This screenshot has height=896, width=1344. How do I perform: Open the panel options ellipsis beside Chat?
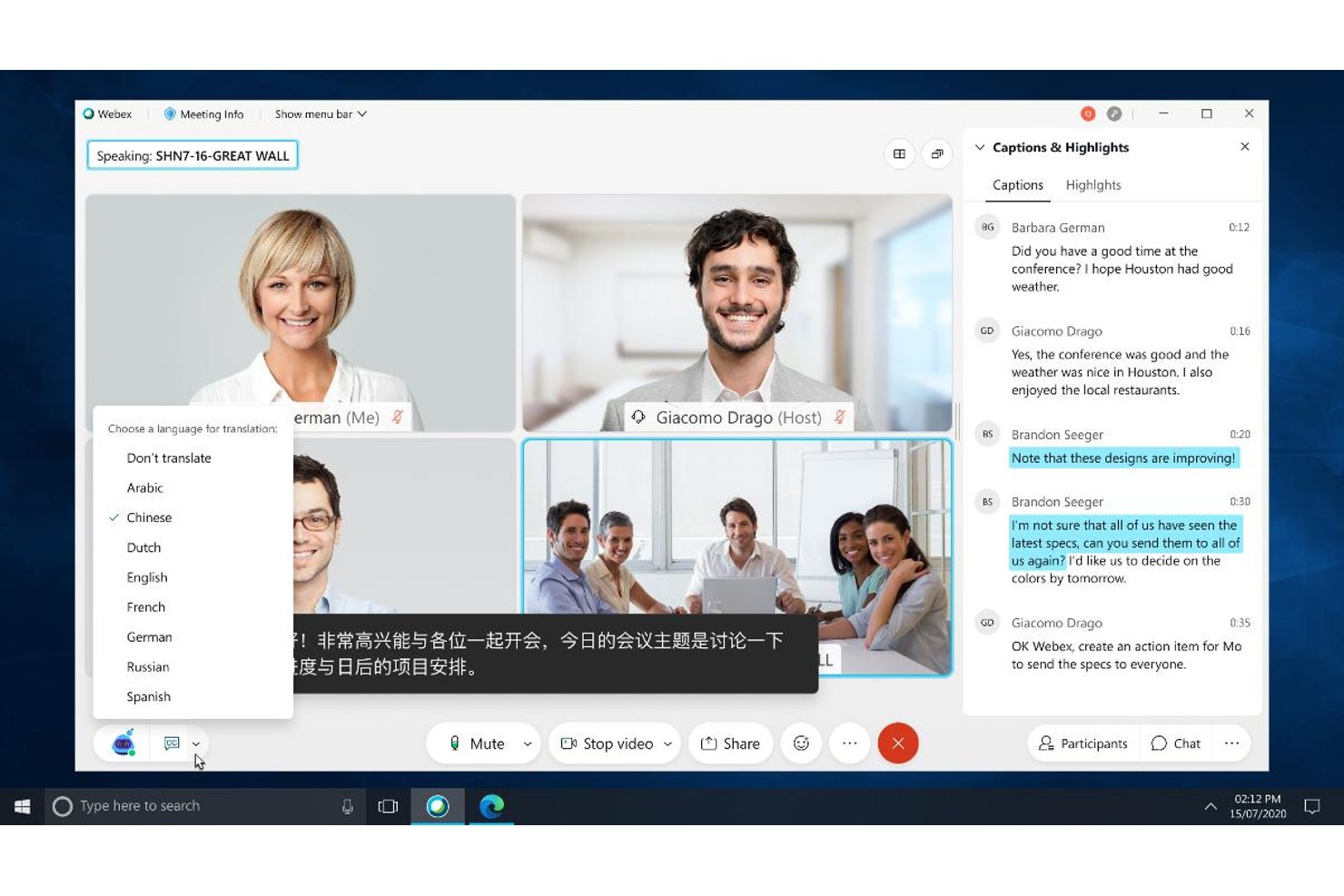(x=1231, y=743)
